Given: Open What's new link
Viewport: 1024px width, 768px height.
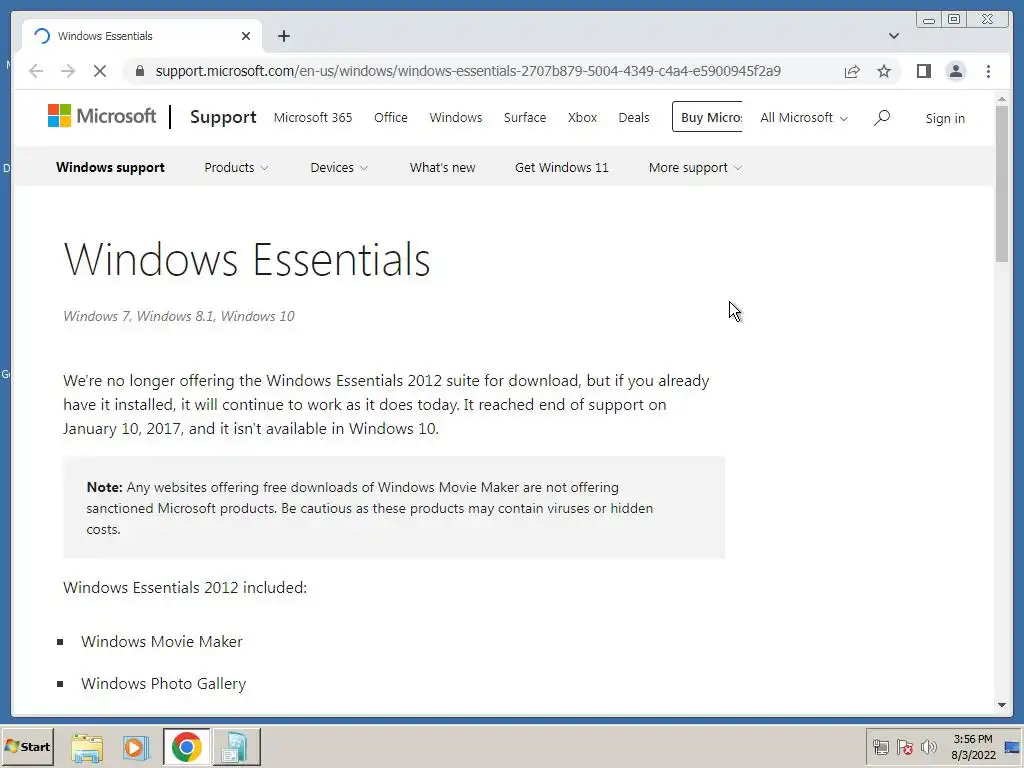Looking at the screenshot, I should 442,167.
